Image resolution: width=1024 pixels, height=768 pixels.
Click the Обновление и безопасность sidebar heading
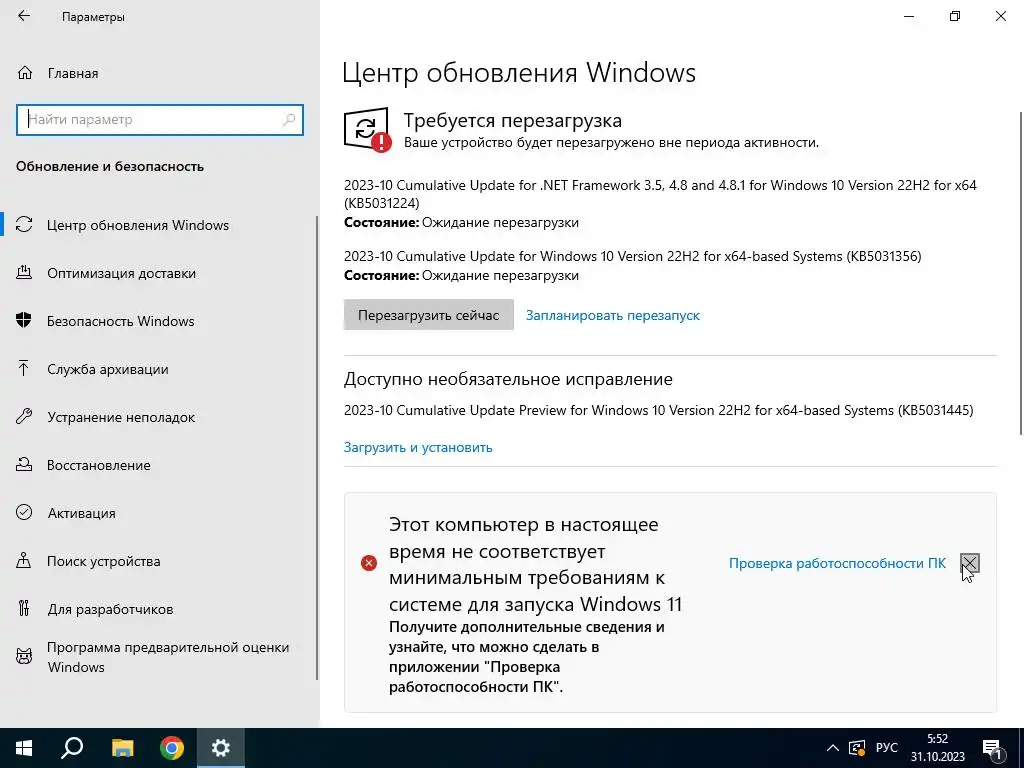click(110, 167)
